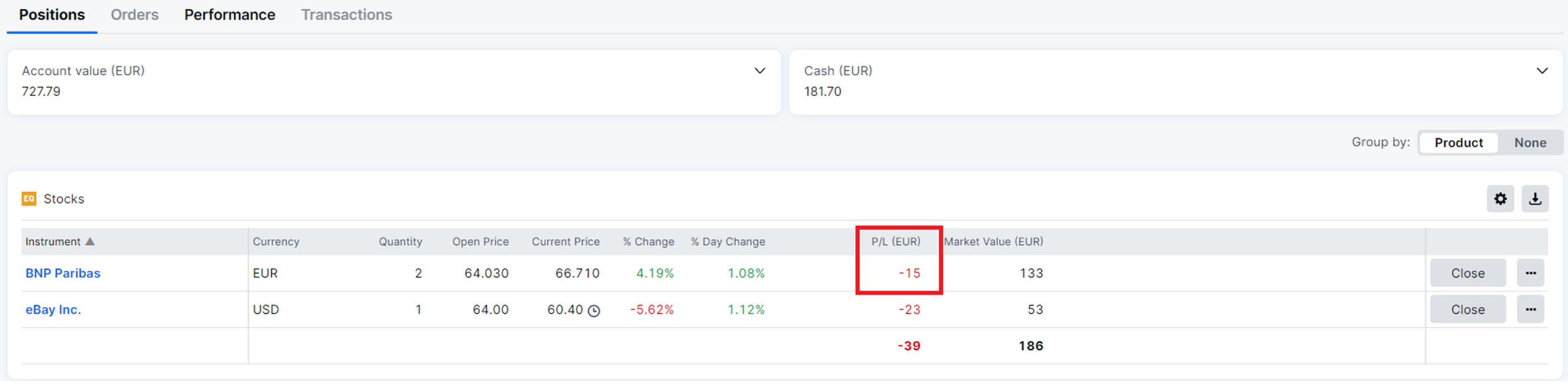Close the BNP Paribas position
Screen dimensions: 1568x387
point(1467,273)
